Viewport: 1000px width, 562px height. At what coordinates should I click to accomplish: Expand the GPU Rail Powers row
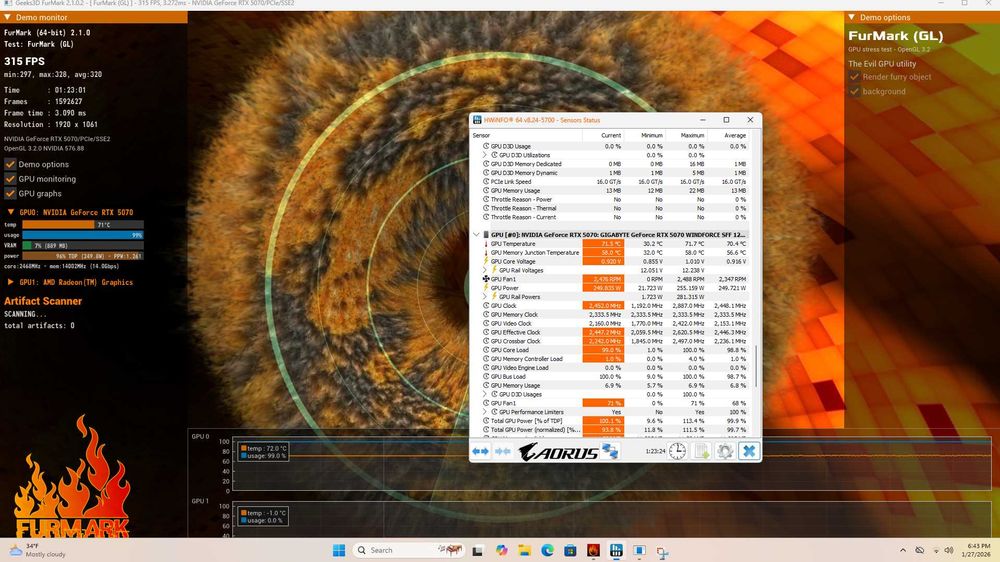click(x=485, y=297)
